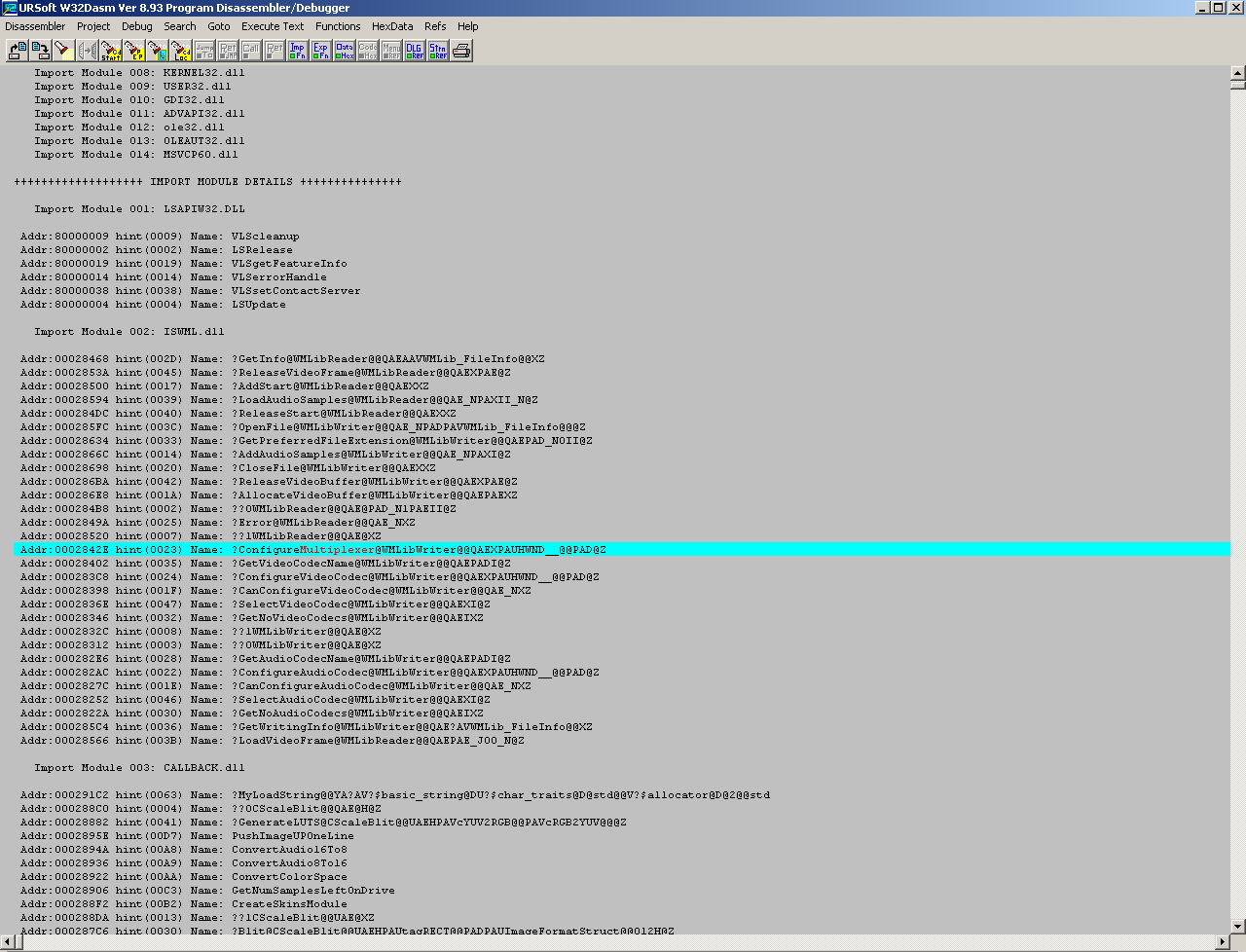
Task: Select the LSUpdate import line
Action: (x=153, y=305)
